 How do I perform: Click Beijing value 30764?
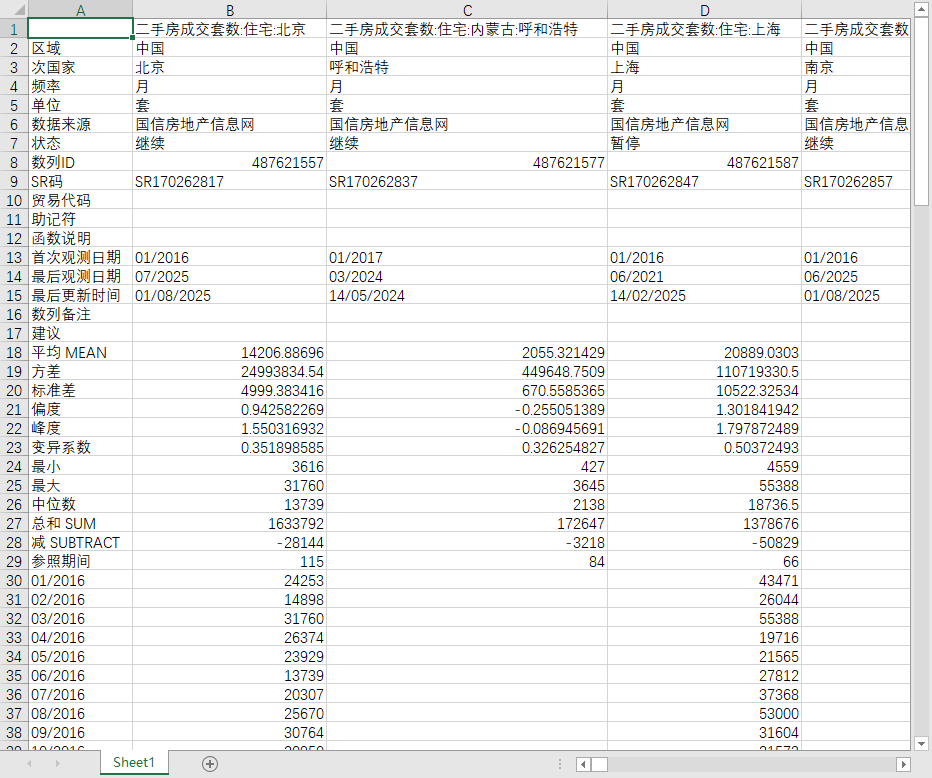coord(229,733)
